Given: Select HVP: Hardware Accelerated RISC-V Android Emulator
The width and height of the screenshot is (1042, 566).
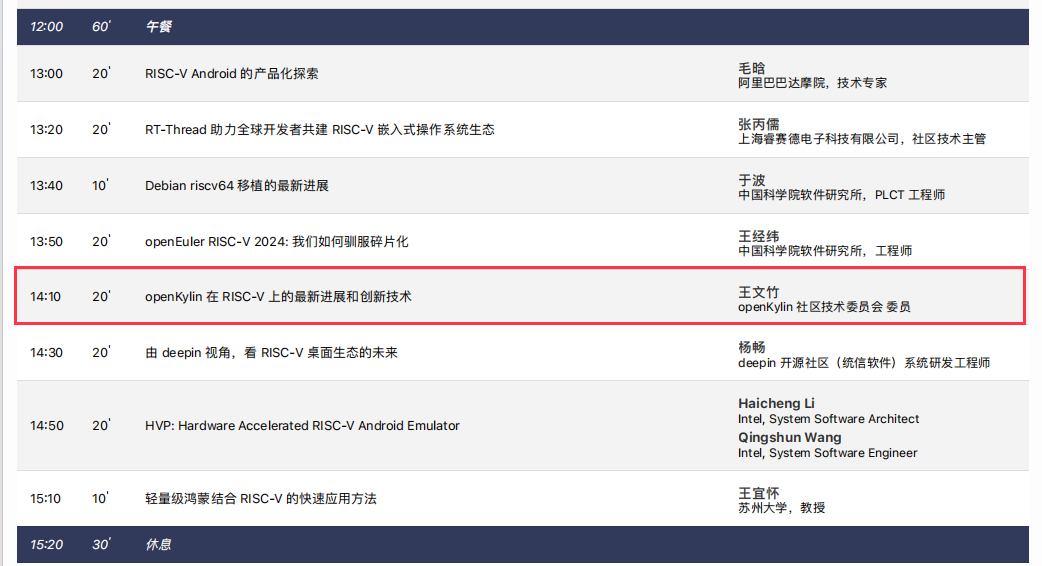Looking at the screenshot, I should 302,426.
